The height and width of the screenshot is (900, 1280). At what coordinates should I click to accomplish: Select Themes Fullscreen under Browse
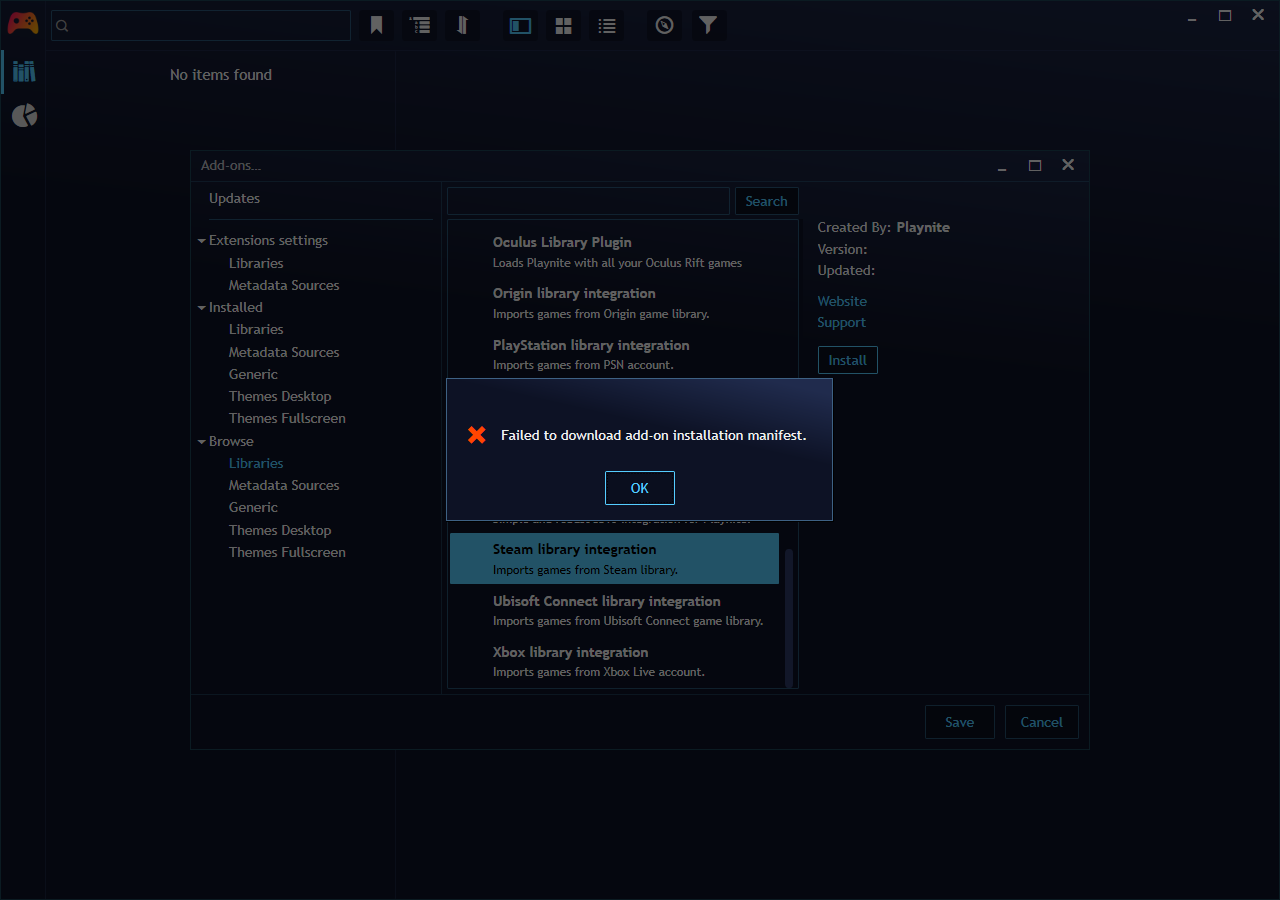click(x=287, y=551)
